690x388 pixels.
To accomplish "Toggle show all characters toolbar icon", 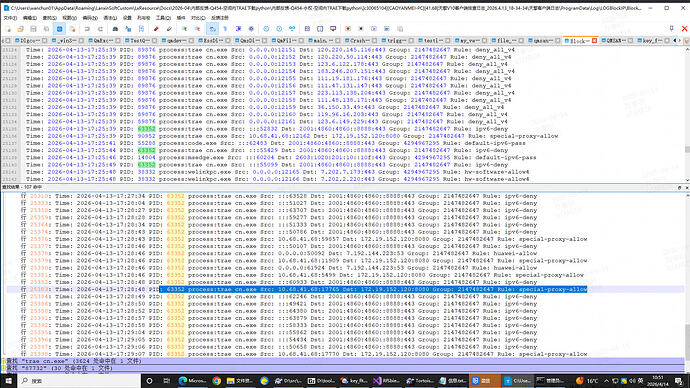I will pos(225,29).
